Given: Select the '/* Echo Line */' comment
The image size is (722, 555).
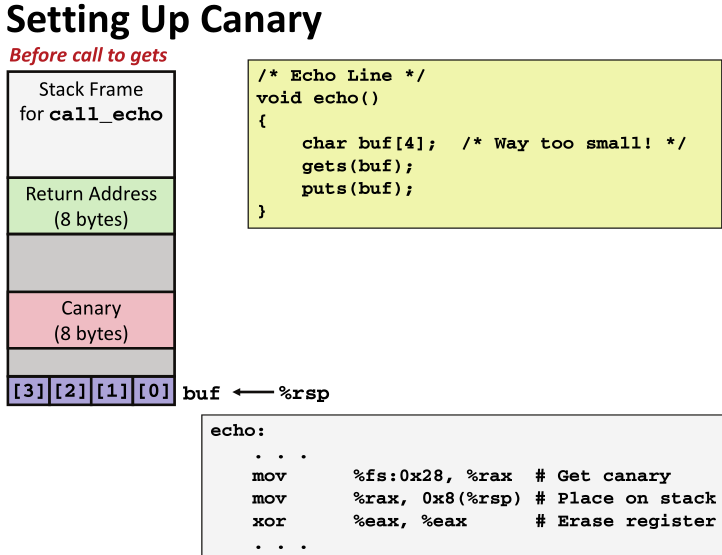Looking at the screenshot, I should pos(341,76).
